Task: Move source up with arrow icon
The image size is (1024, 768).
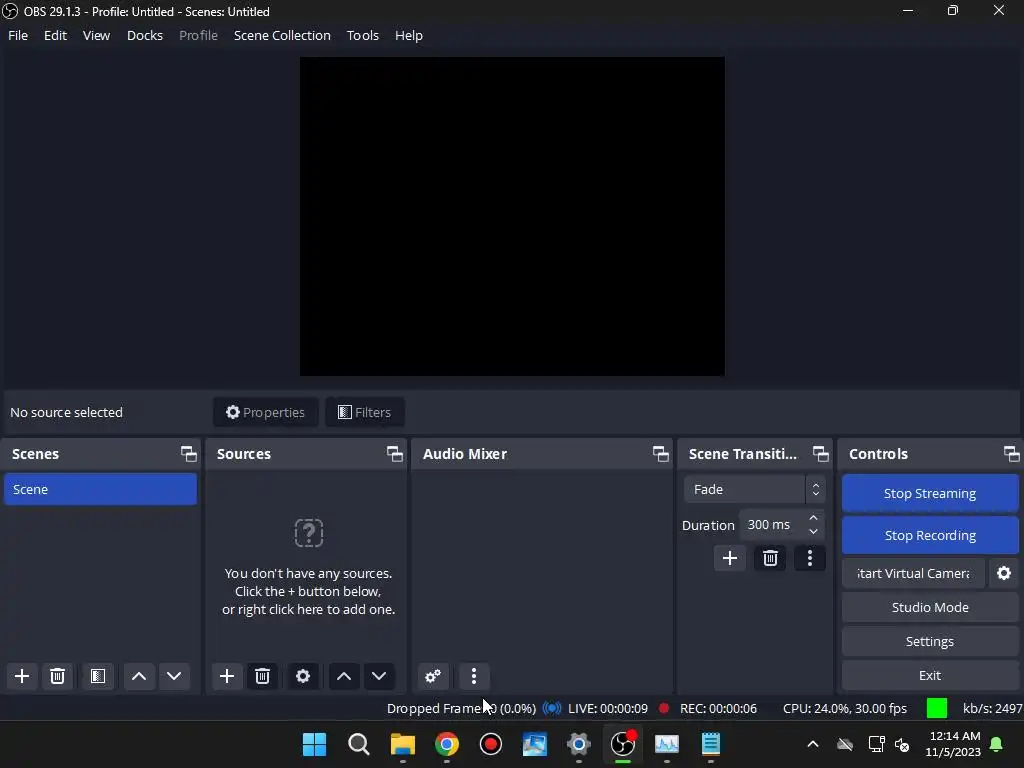Action: tap(344, 676)
